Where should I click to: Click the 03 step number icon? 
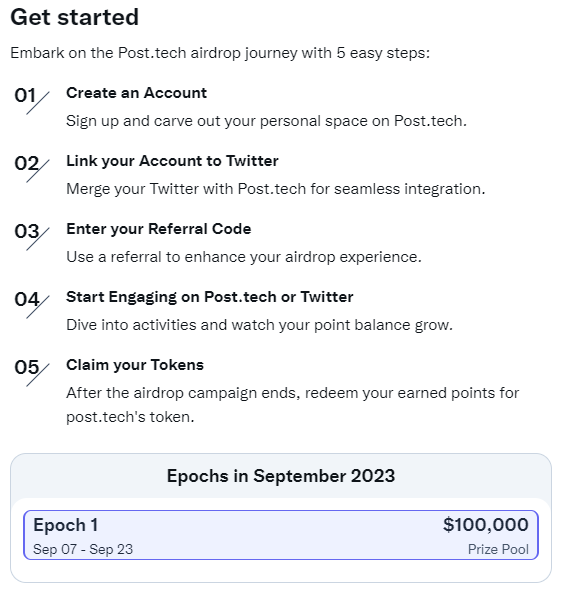pyautogui.click(x=32, y=236)
